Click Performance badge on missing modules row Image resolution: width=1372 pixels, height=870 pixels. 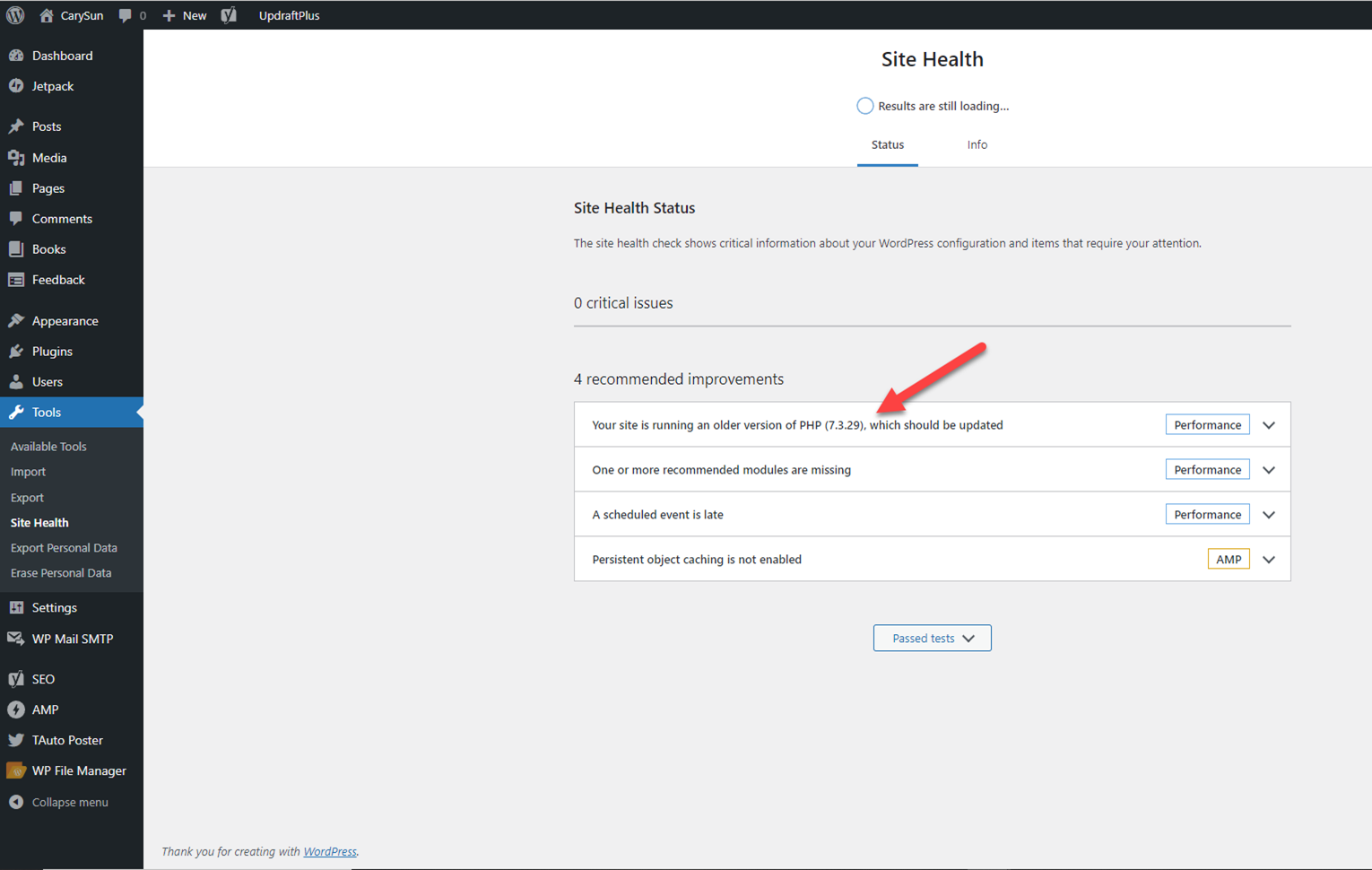coord(1207,470)
